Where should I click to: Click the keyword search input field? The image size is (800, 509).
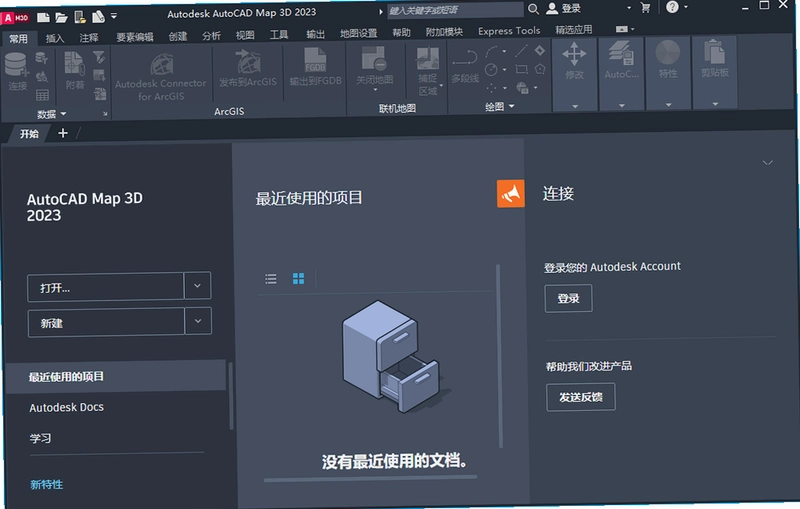tap(455, 10)
